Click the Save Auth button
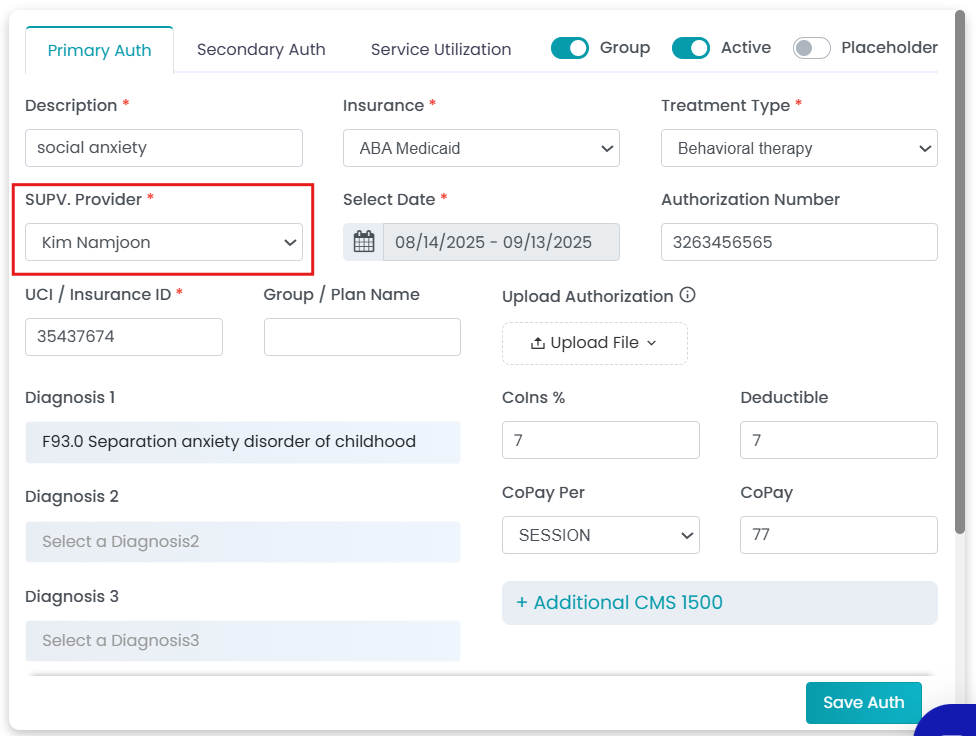The height and width of the screenshot is (736, 976). 863,702
